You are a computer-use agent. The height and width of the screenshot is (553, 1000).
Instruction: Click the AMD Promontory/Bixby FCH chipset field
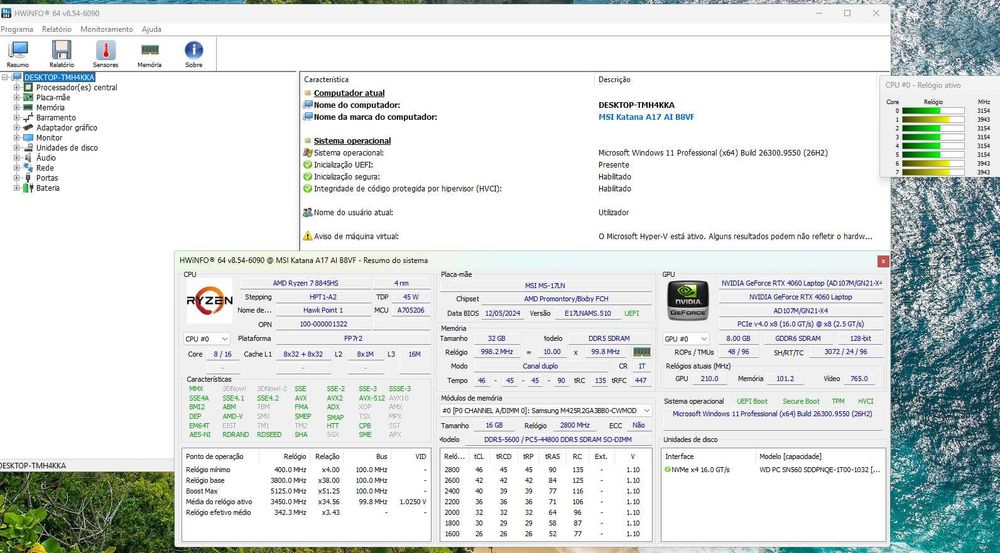click(x=567, y=299)
